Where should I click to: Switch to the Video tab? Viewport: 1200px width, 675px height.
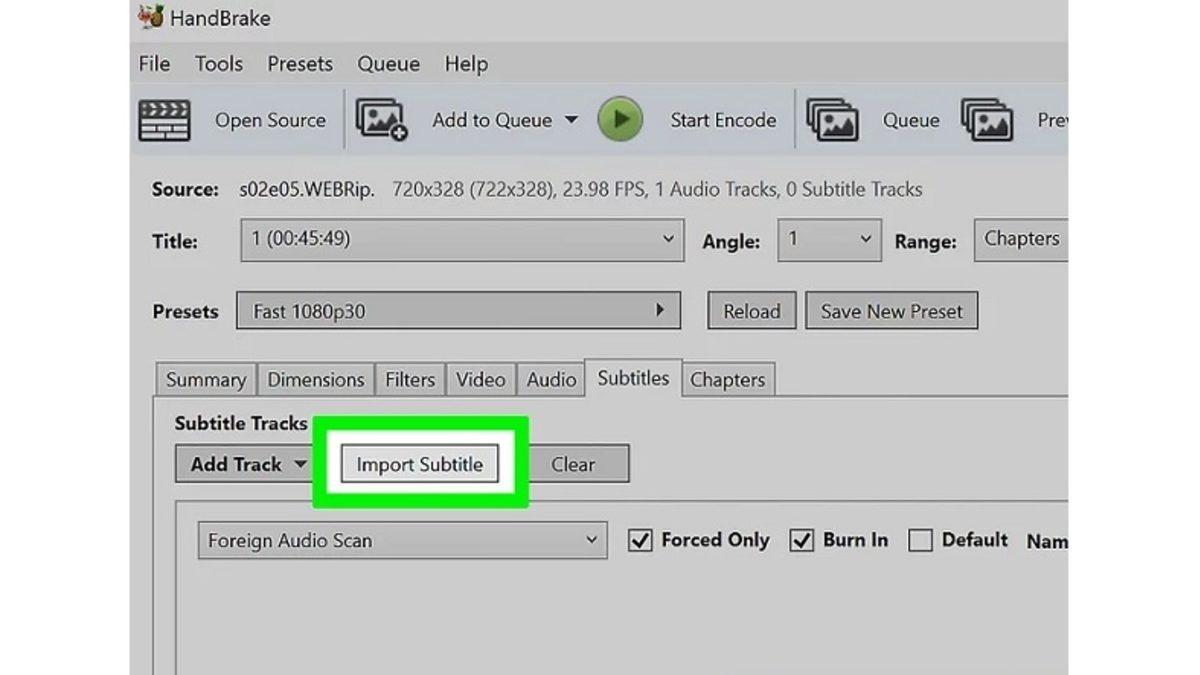[x=480, y=379]
